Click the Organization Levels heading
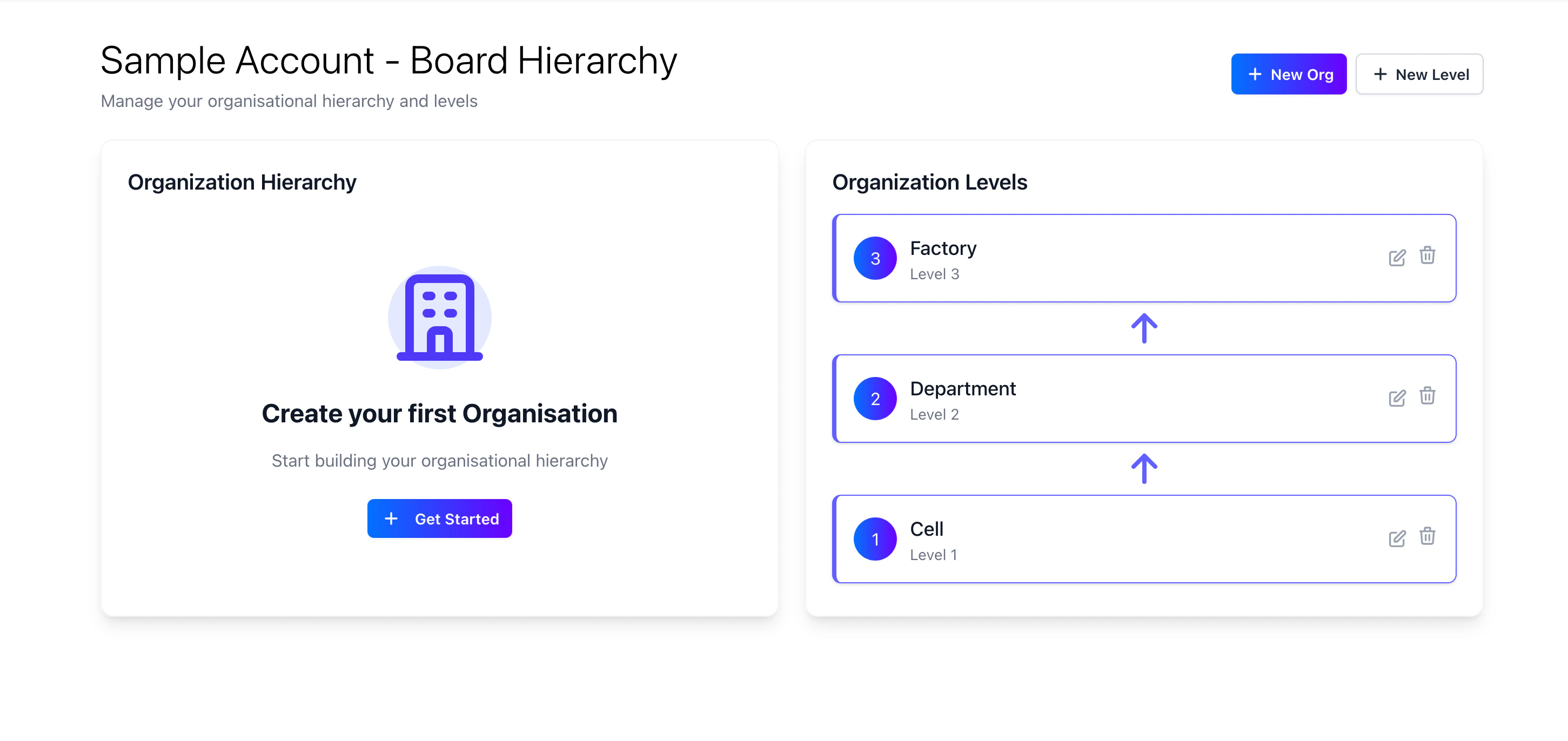 click(x=930, y=182)
